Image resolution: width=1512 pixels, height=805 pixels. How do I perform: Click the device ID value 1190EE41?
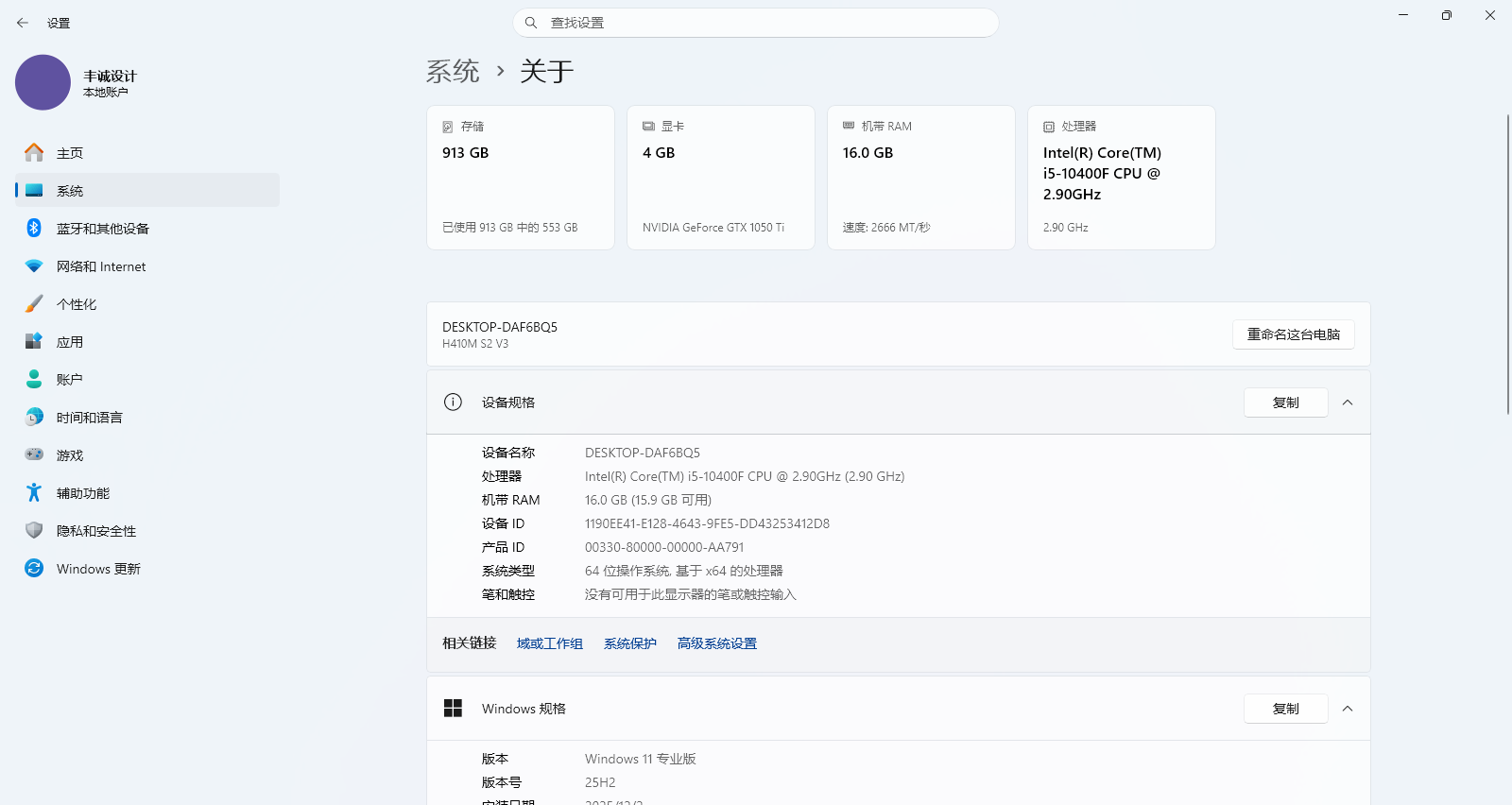coord(707,523)
